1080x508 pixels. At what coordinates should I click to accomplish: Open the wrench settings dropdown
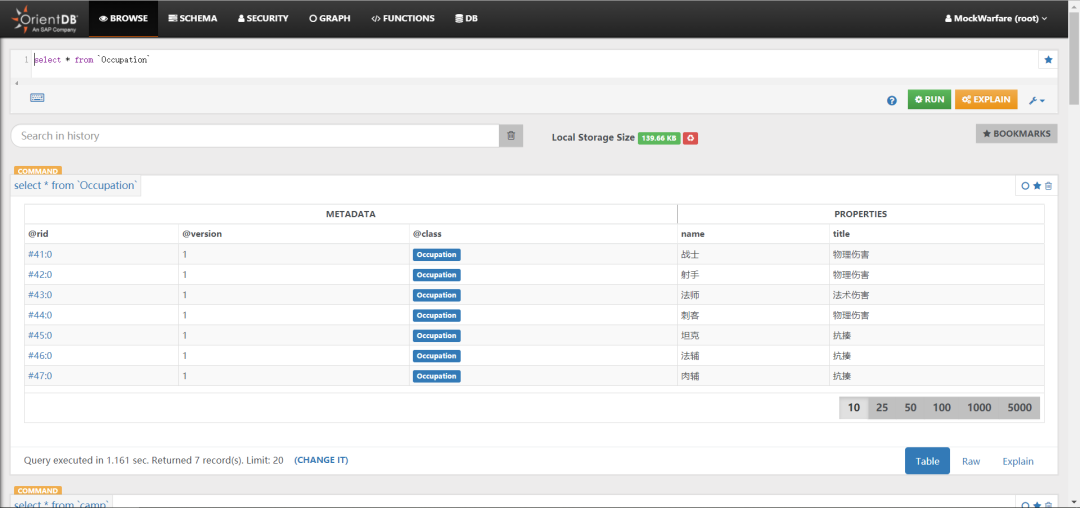pyautogui.click(x=1037, y=100)
